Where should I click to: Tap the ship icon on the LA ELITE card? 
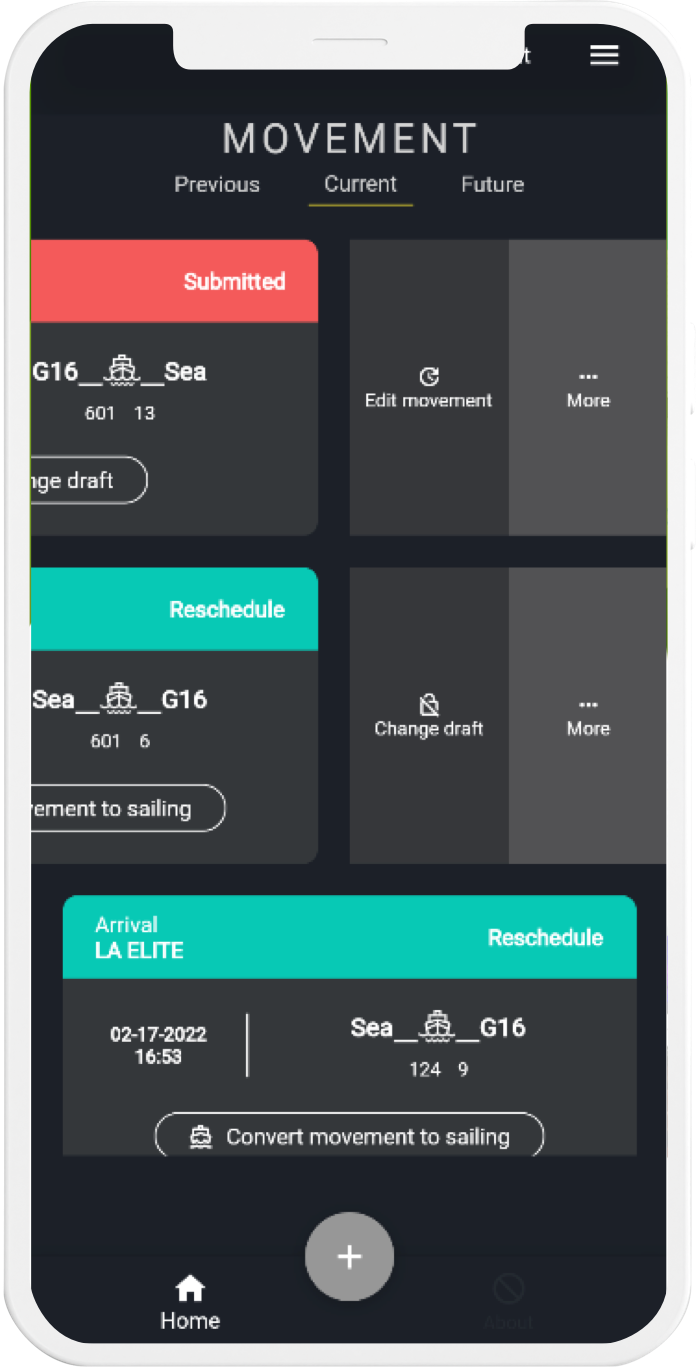437,1027
